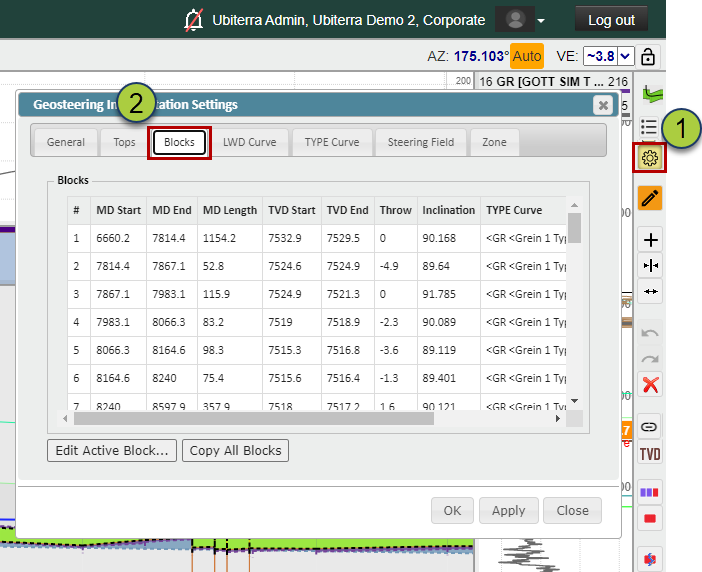The width and height of the screenshot is (702, 572).
Task: Click the MD Start column header
Action: coord(119,210)
